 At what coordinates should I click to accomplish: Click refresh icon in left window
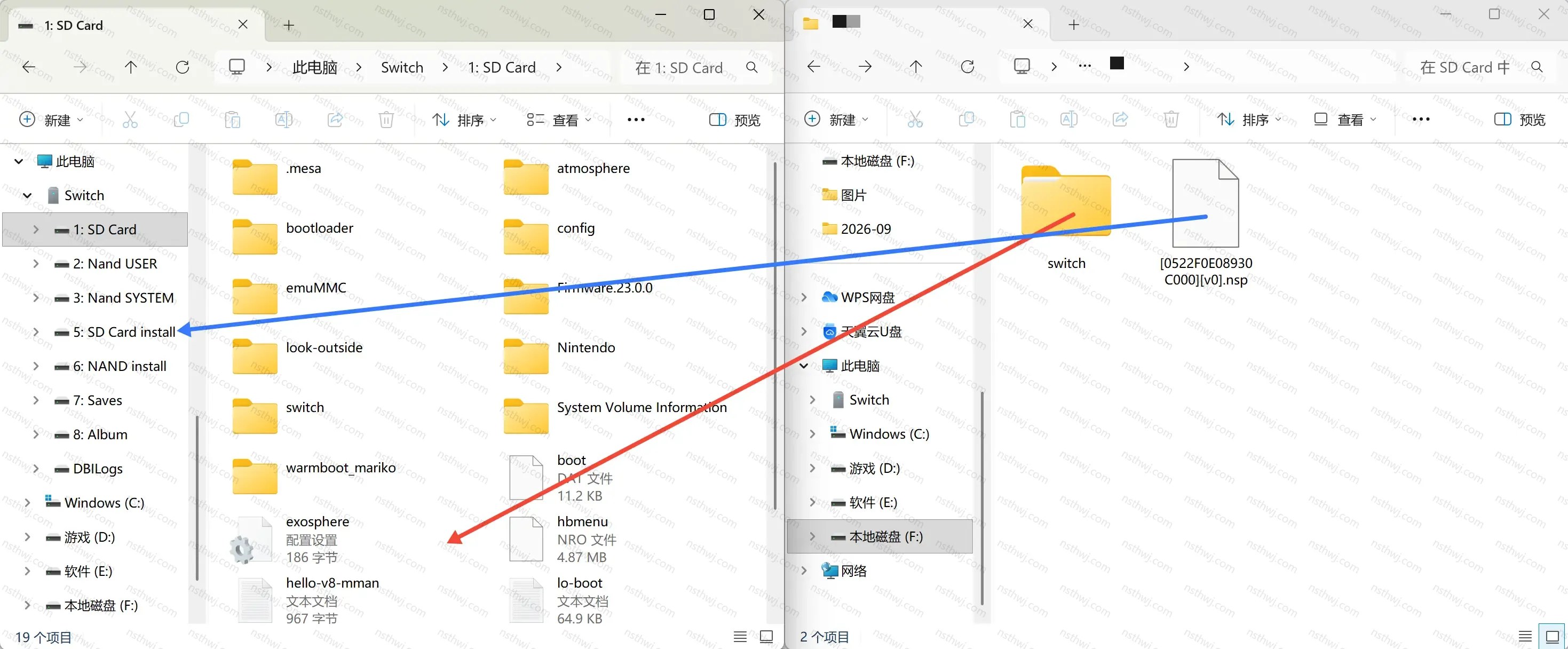coord(182,67)
